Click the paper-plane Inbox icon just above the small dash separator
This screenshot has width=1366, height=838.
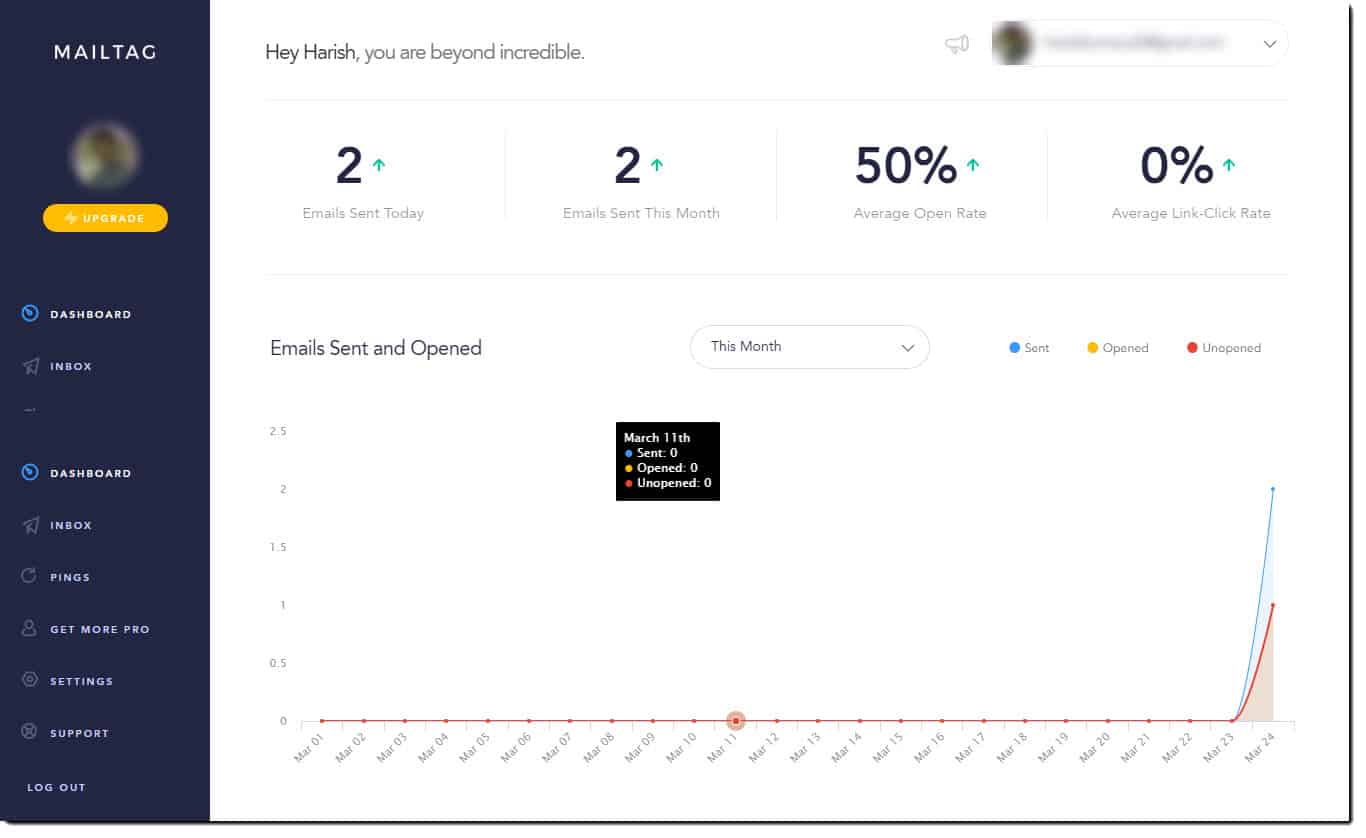click(x=30, y=366)
